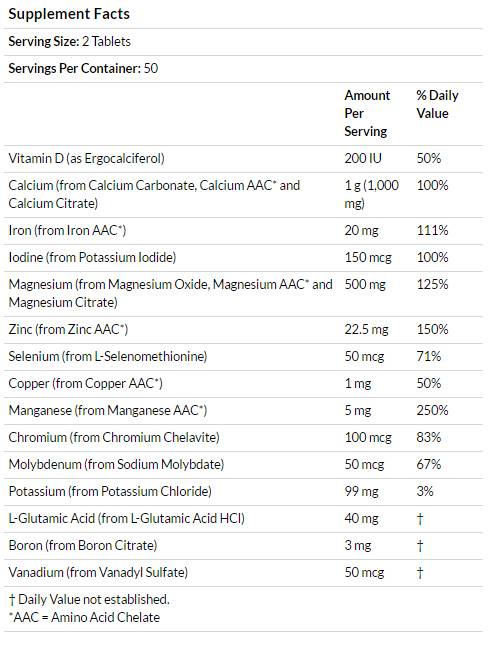Click the Iodine 150 mcg amount
The image size is (489, 651).
click(x=368, y=257)
